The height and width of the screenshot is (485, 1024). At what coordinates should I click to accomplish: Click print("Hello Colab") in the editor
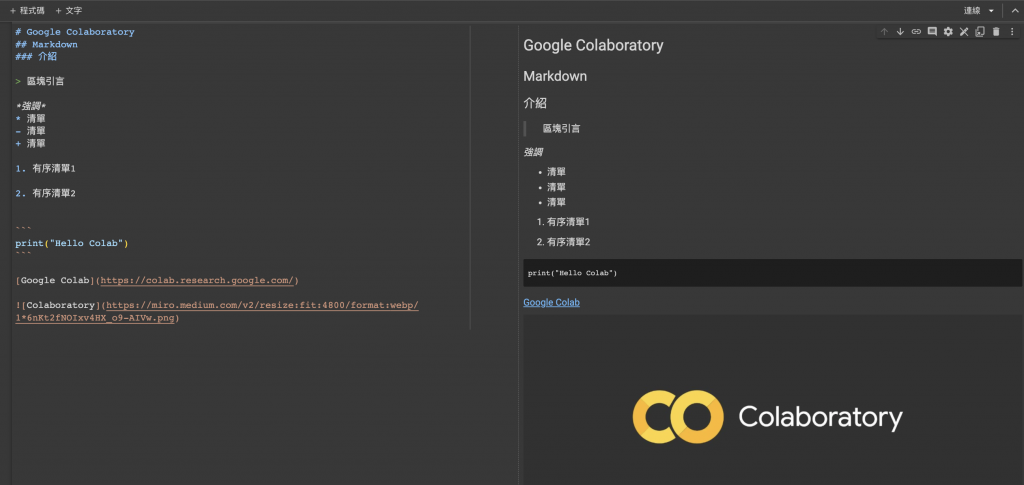pyautogui.click(x=72, y=243)
